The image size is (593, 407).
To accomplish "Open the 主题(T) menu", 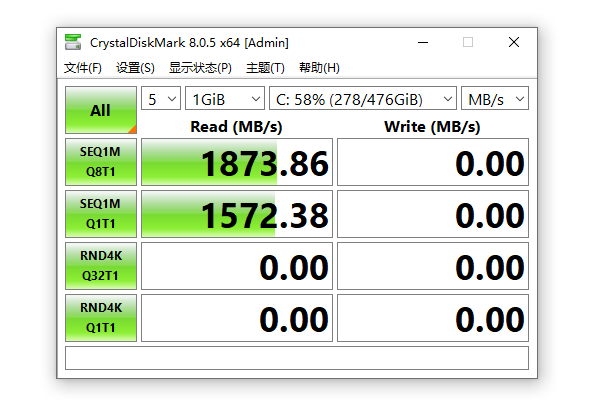I will click(x=265, y=68).
